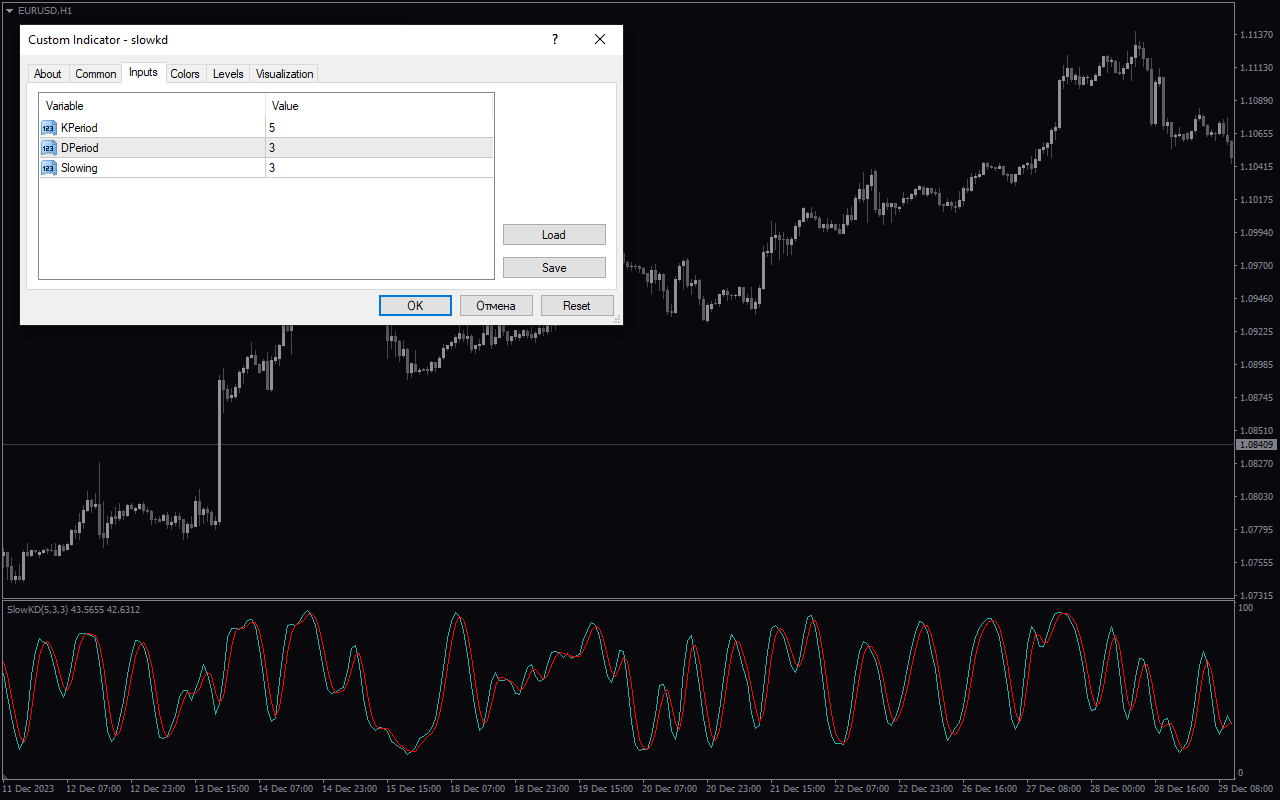
Task: Click the DPeriod variable icon
Action: (x=49, y=148)
